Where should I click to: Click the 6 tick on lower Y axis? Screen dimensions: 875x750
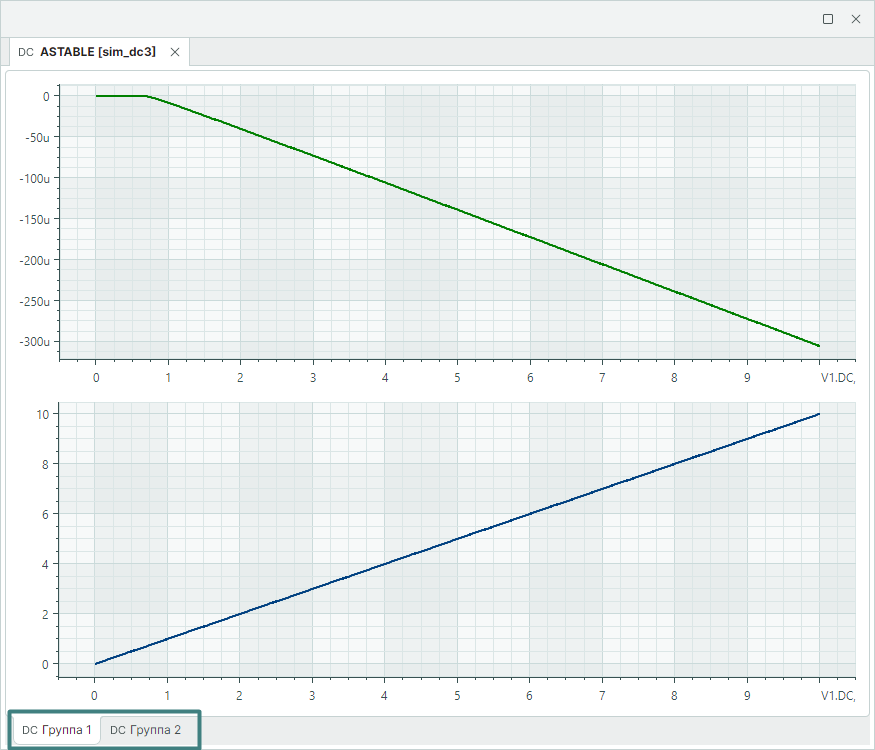tap(46, 514)
